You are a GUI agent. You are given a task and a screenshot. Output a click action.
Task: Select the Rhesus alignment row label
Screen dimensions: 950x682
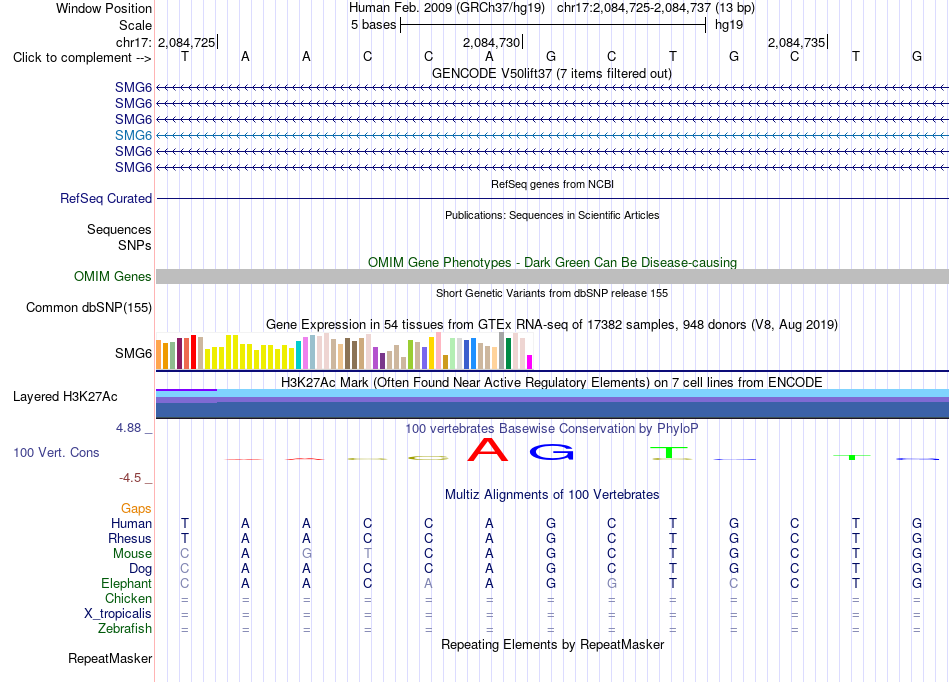(x=130, y=538)
